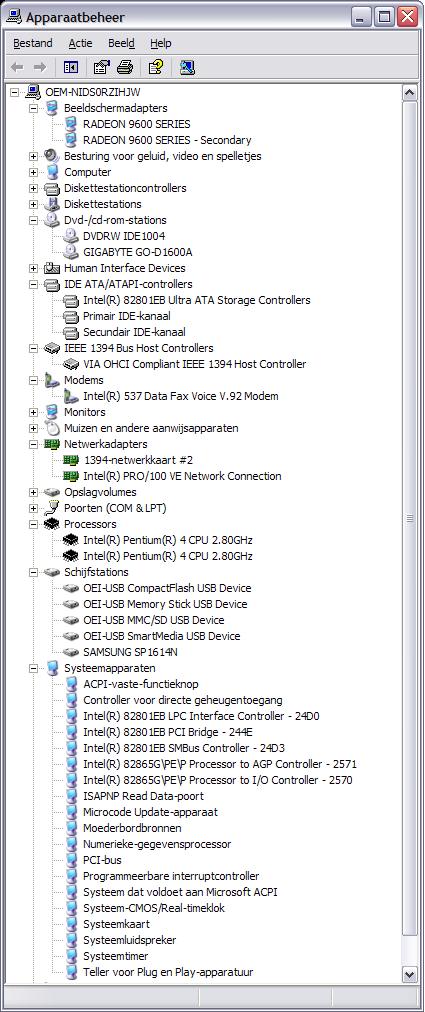This screenshot has height=1012, width=425.
Task: Select the Intel 537 Data Fax modem icon
Action: (x=71, y=396)
